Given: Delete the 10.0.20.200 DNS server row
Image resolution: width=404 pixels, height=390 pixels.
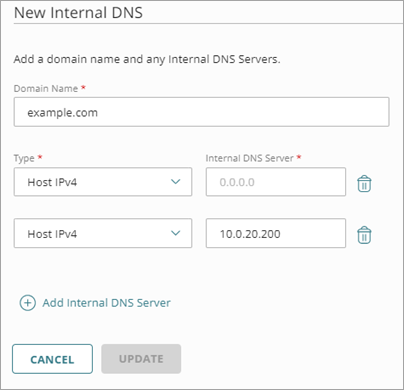Looking at the screenshot, I should 364,235.
